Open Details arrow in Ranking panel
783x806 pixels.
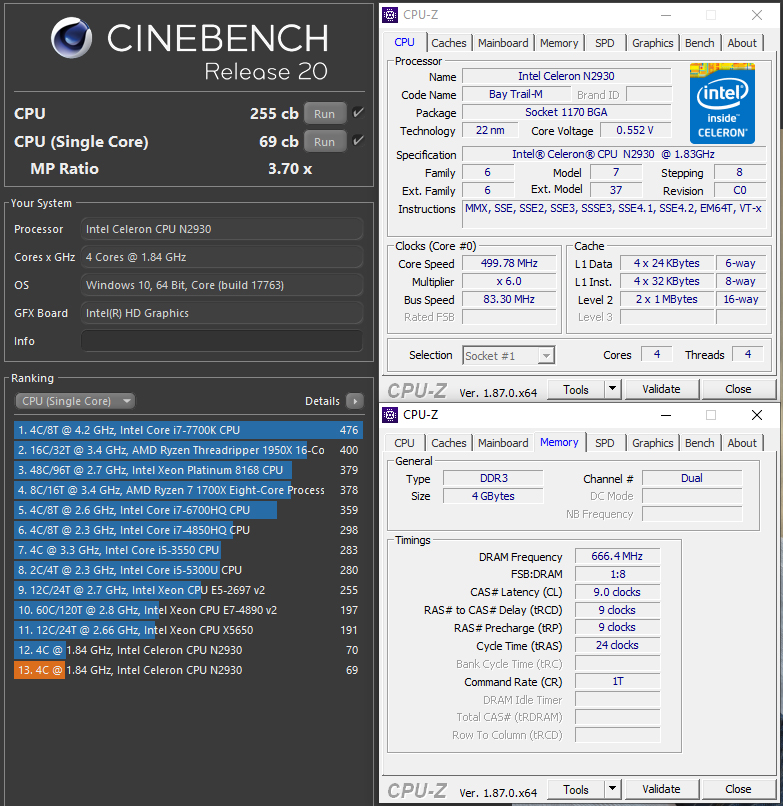tap(355, 401)
